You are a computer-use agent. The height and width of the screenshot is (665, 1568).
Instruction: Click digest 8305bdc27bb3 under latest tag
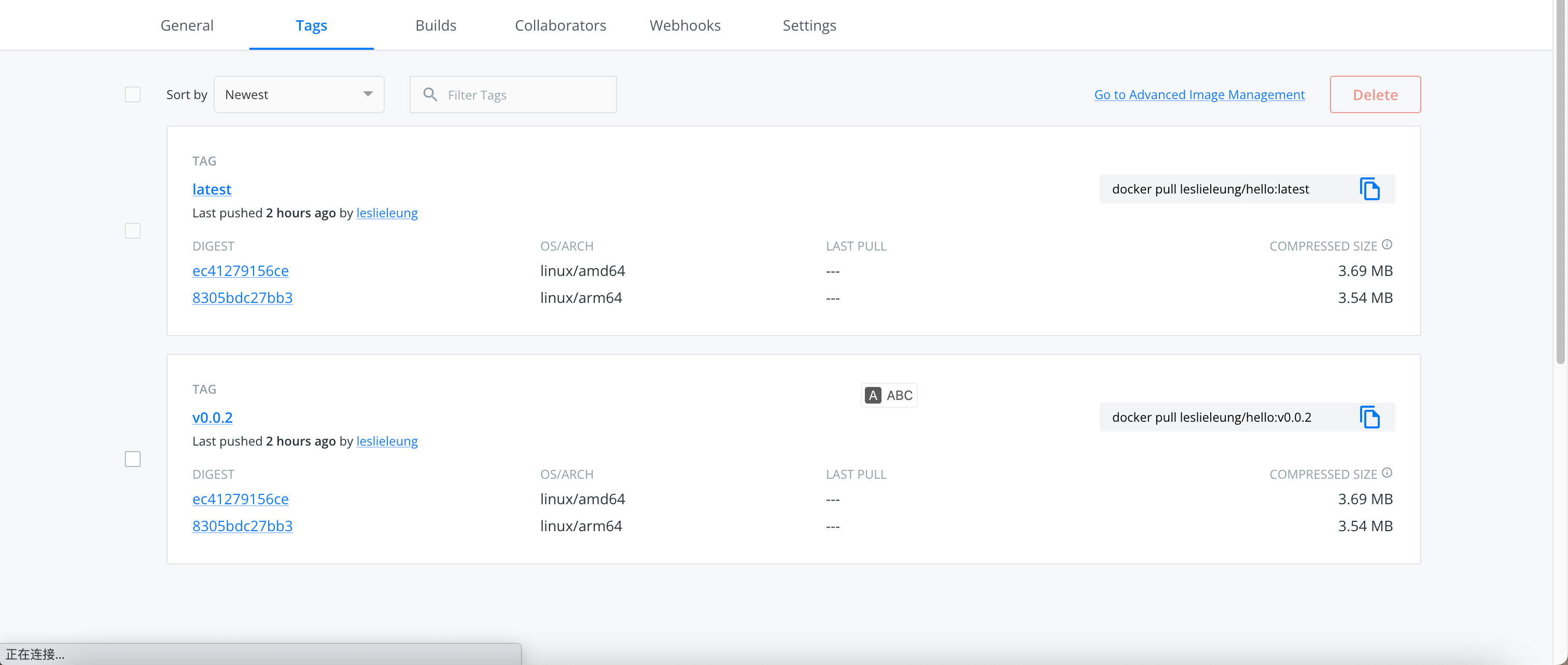pyautogui.click(x=242, y=298)
